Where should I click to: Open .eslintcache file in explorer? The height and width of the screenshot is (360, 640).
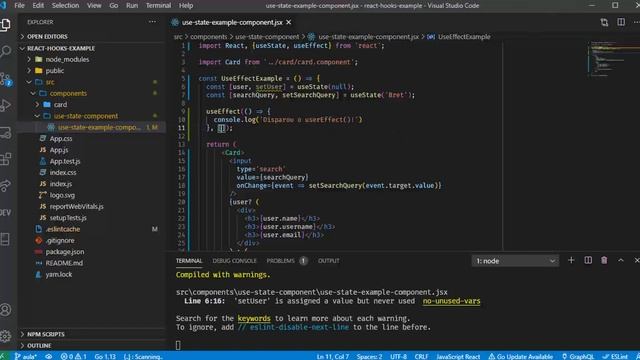point(62,229)
